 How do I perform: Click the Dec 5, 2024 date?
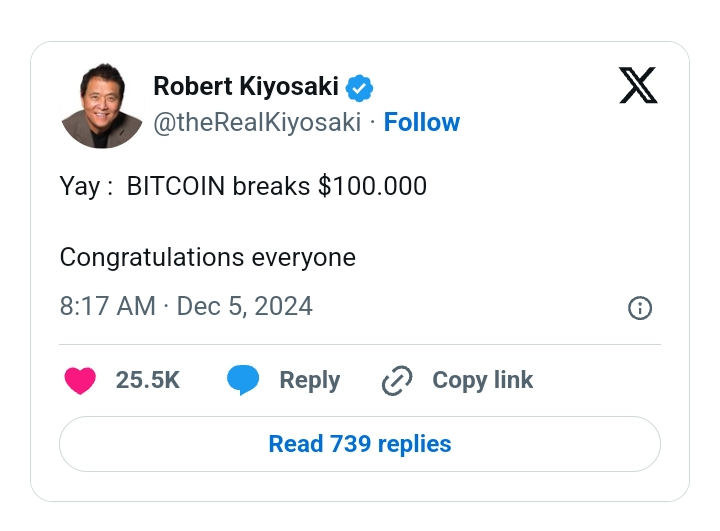click(x=245, y=306)
